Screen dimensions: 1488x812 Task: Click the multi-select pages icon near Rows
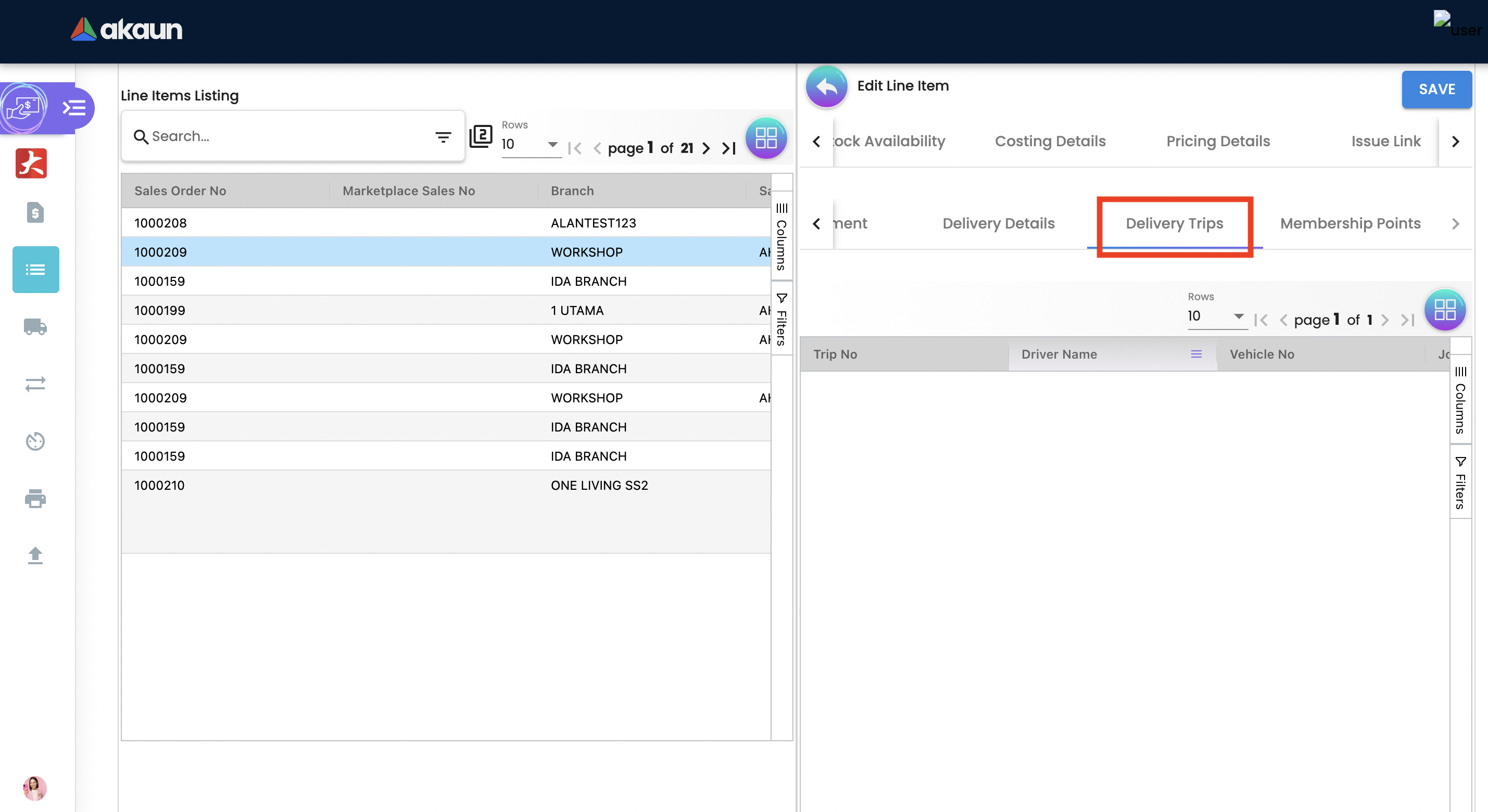coord(481,136)
